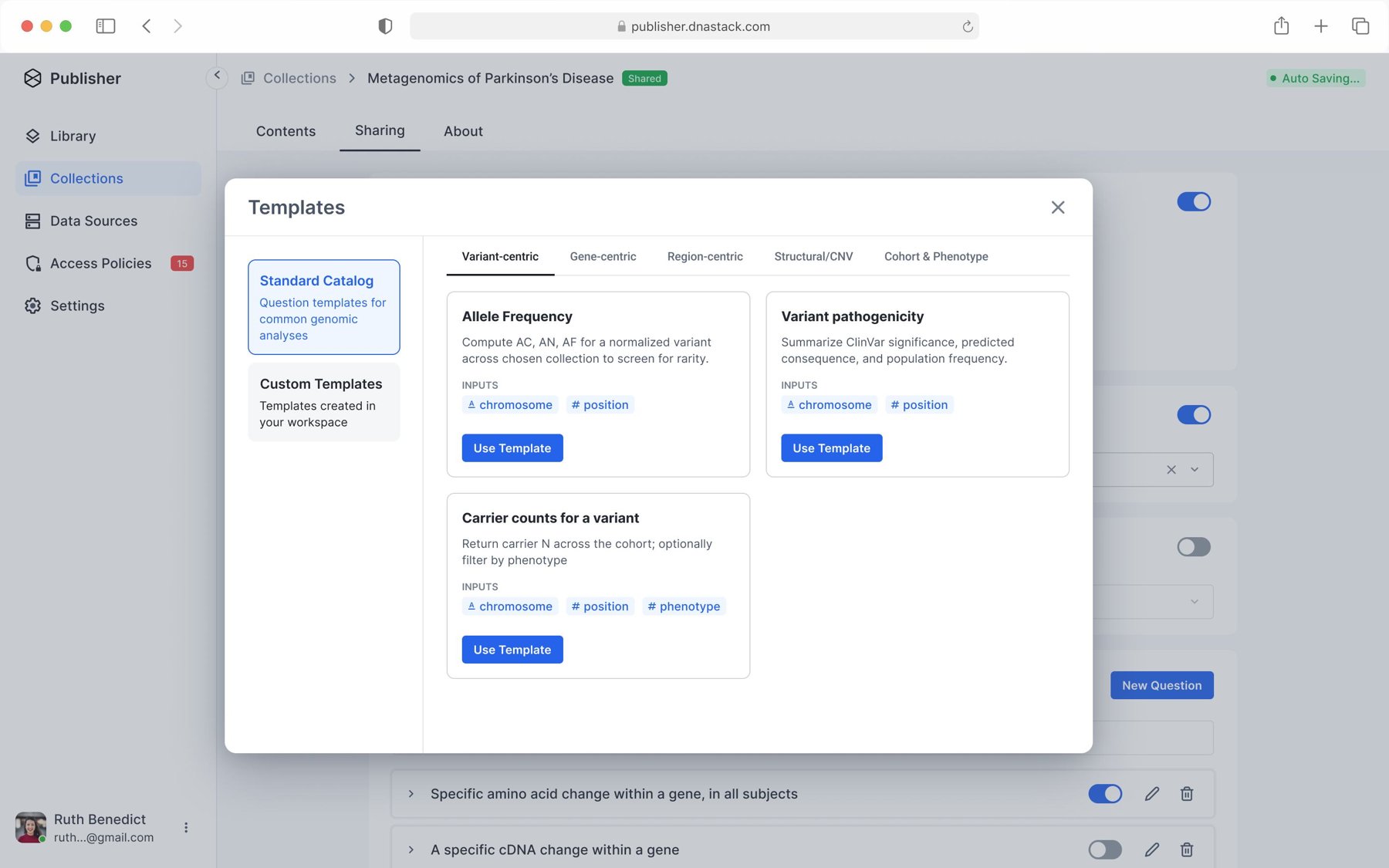This screenshot has width=1389, height=868.
Task: Click the phenotype input tag
Action: 684,606
